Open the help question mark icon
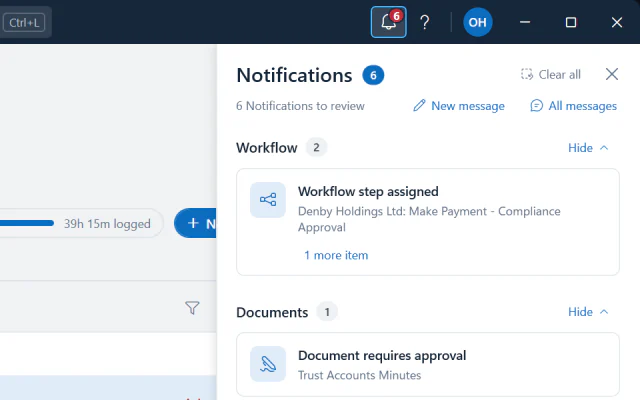 424,22
